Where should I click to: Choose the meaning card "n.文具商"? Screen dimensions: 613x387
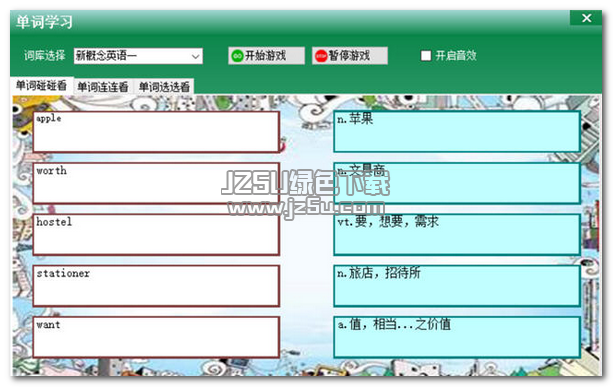point(457,183)
